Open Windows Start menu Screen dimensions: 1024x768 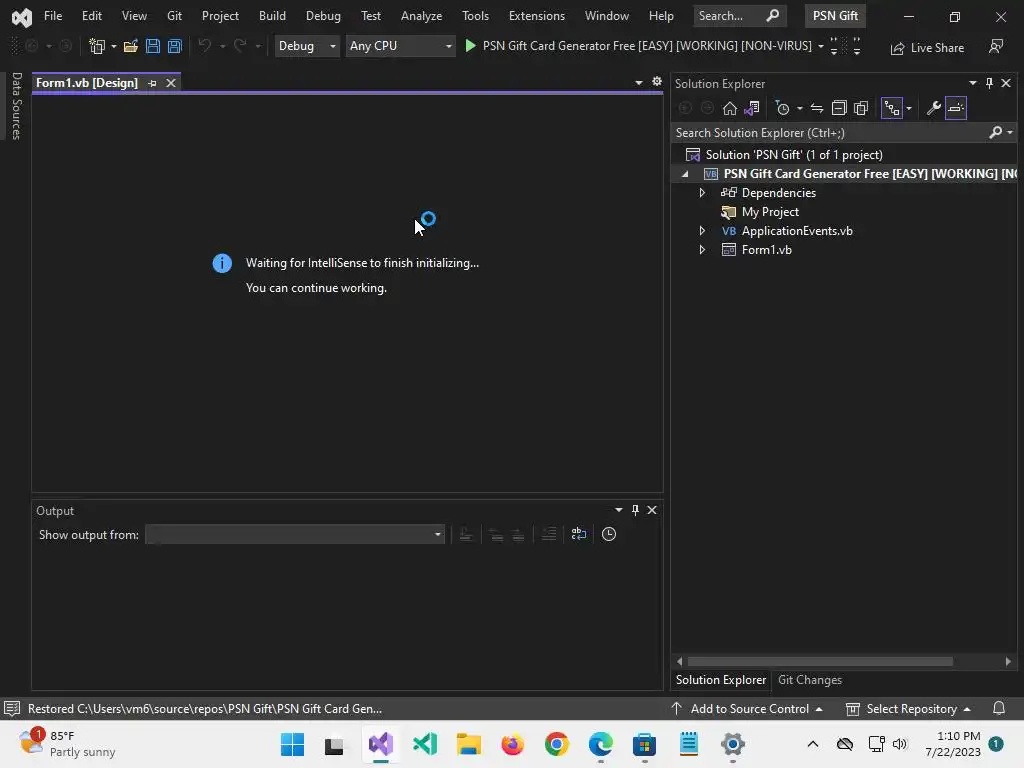293,744
